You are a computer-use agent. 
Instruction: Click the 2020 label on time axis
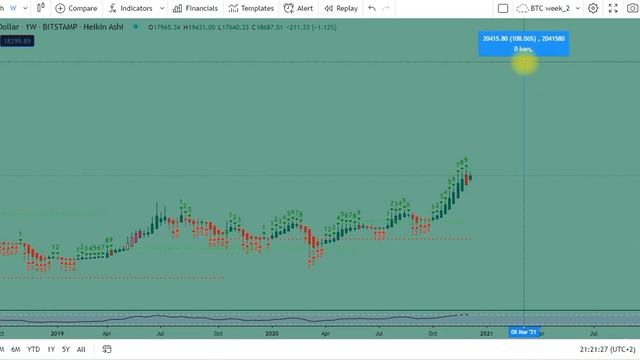tap(272, 333)
